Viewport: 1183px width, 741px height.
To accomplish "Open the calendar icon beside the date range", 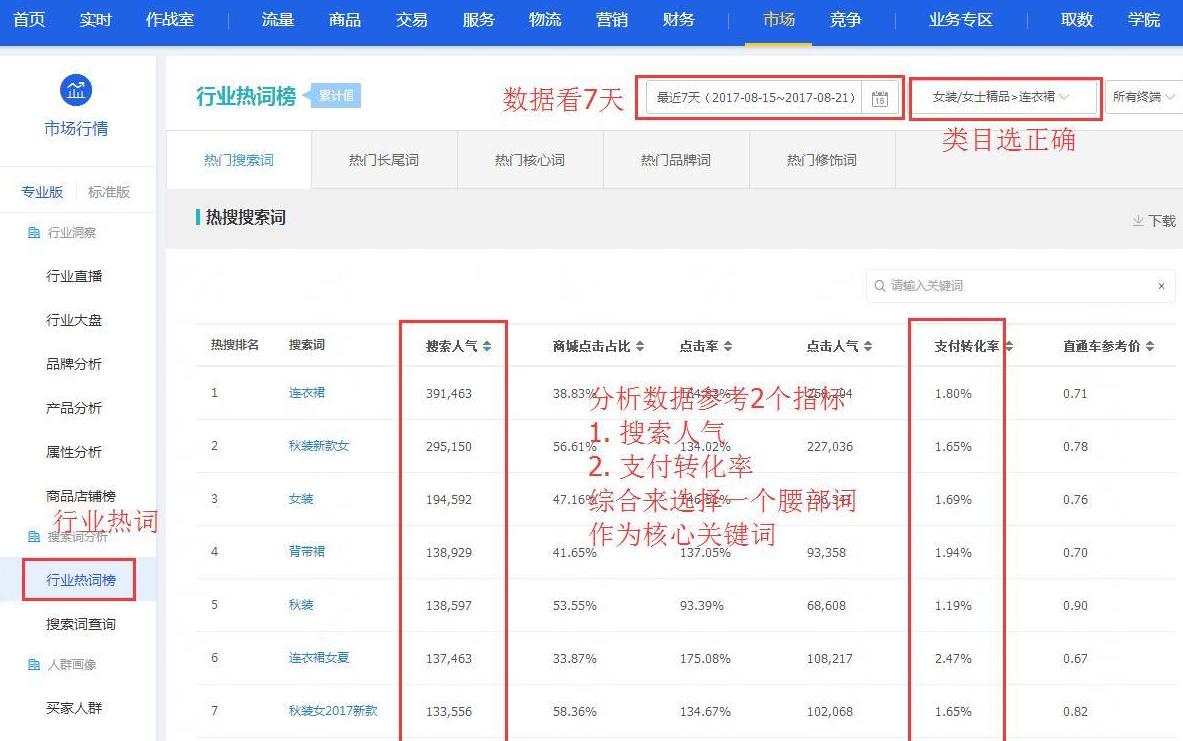I will pyautogui.click(x=878, y=97).
